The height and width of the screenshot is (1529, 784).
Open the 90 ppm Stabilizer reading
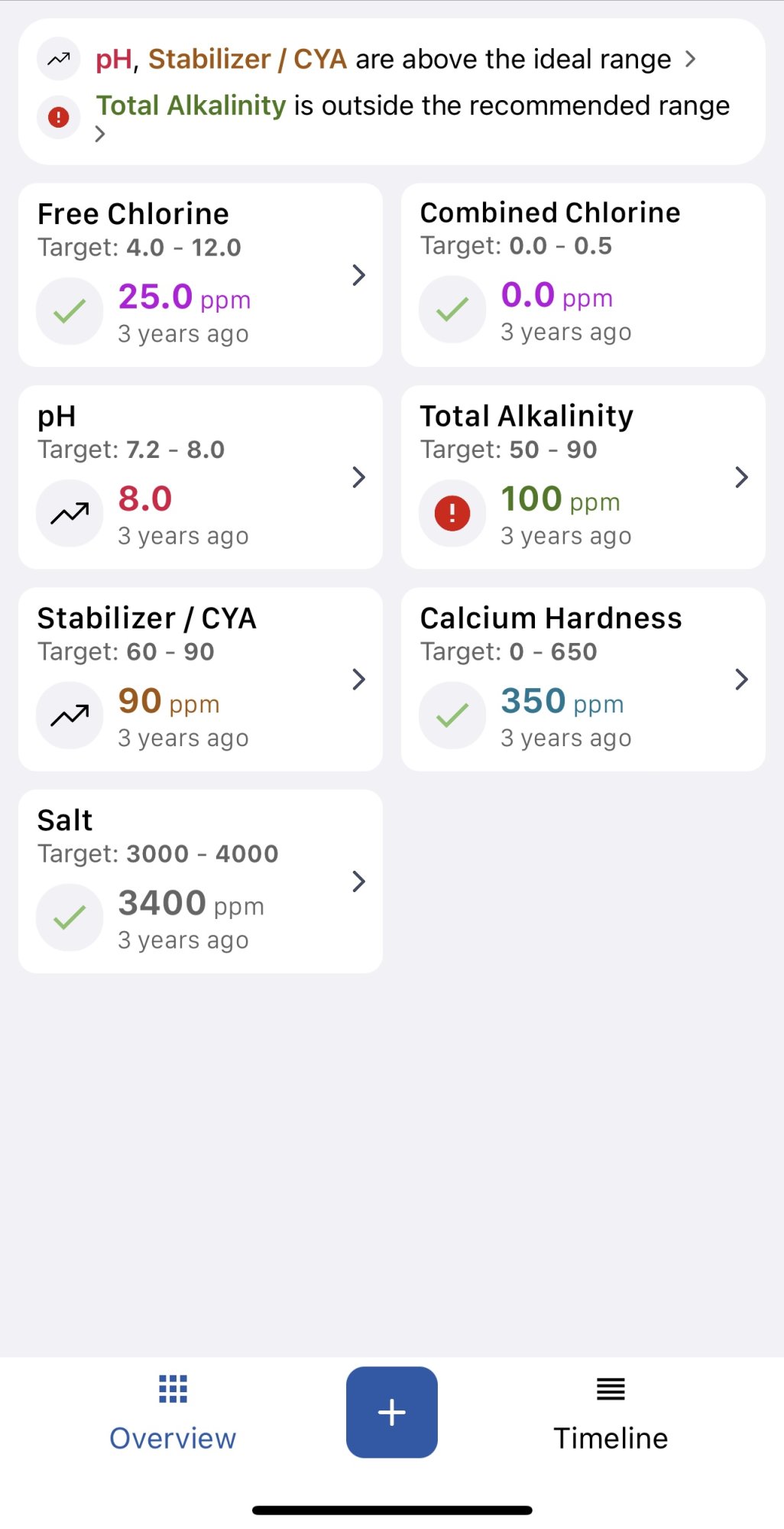tap(169, 701)
